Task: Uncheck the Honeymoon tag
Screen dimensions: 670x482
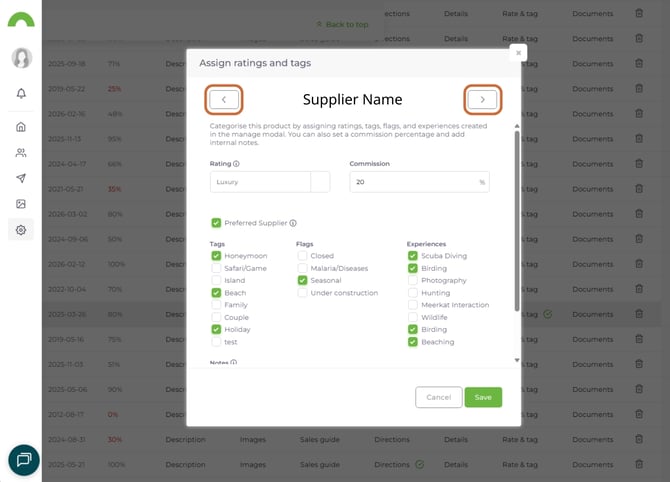Action: point(216,256)
